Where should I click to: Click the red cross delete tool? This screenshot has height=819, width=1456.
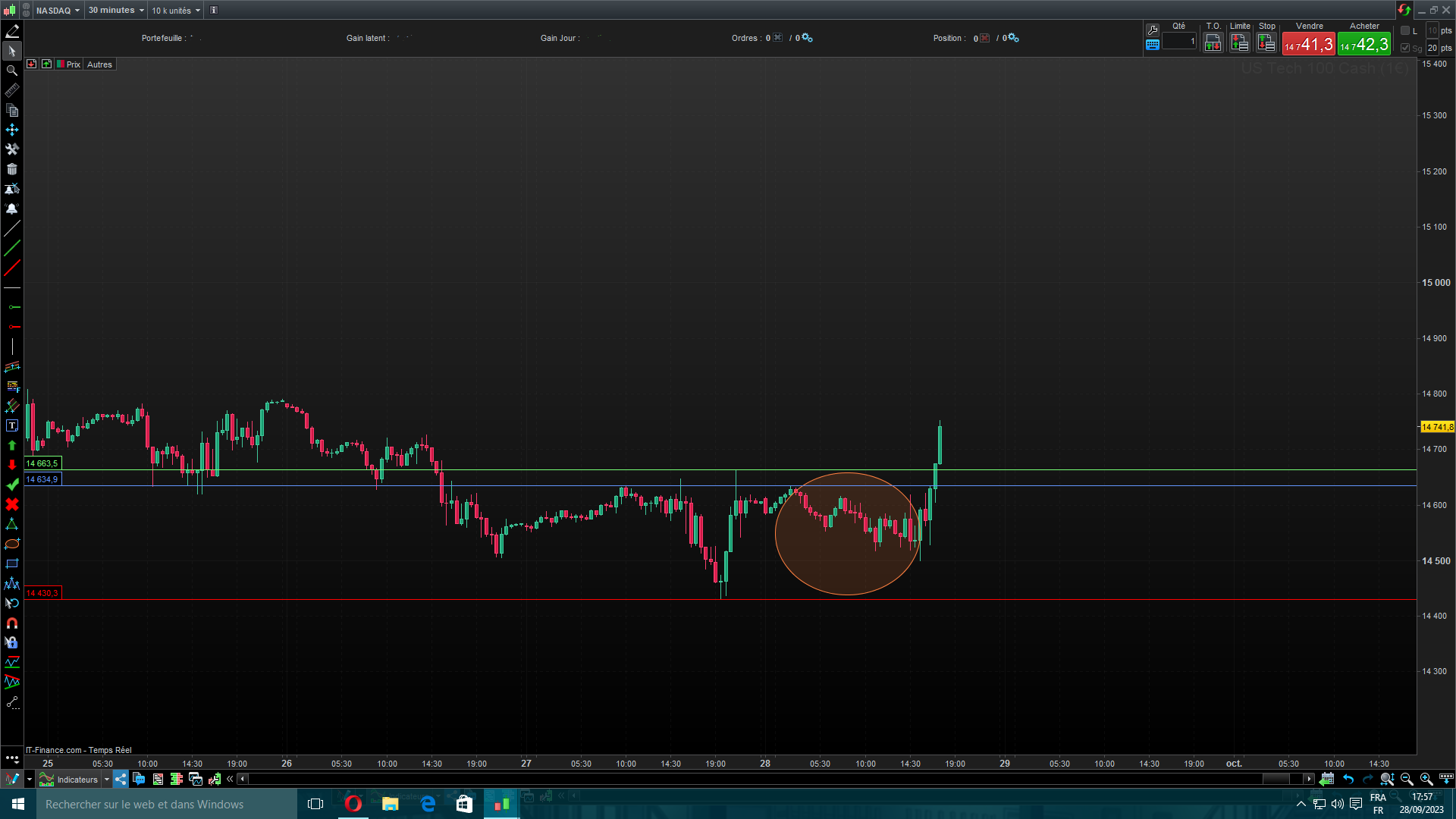12,504
